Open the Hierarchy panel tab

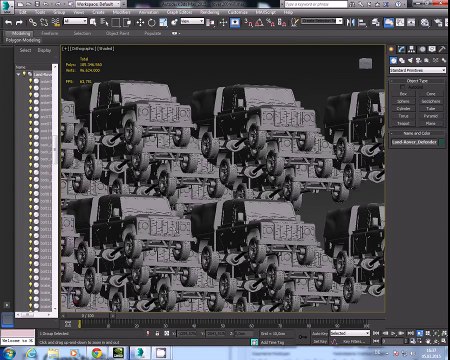click(x=412, y=49)
